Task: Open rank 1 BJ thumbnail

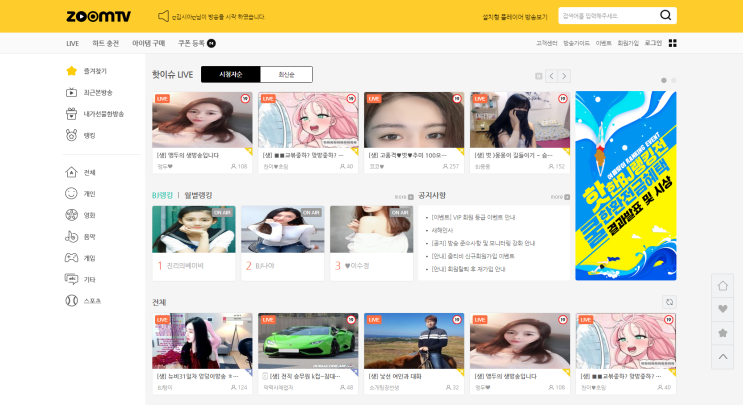Action: tap(193, 229)
